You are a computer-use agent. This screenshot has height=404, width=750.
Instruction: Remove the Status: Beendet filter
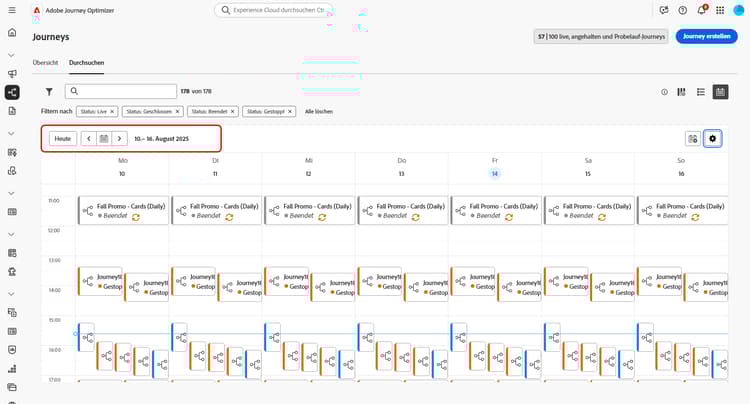[233, 111]
